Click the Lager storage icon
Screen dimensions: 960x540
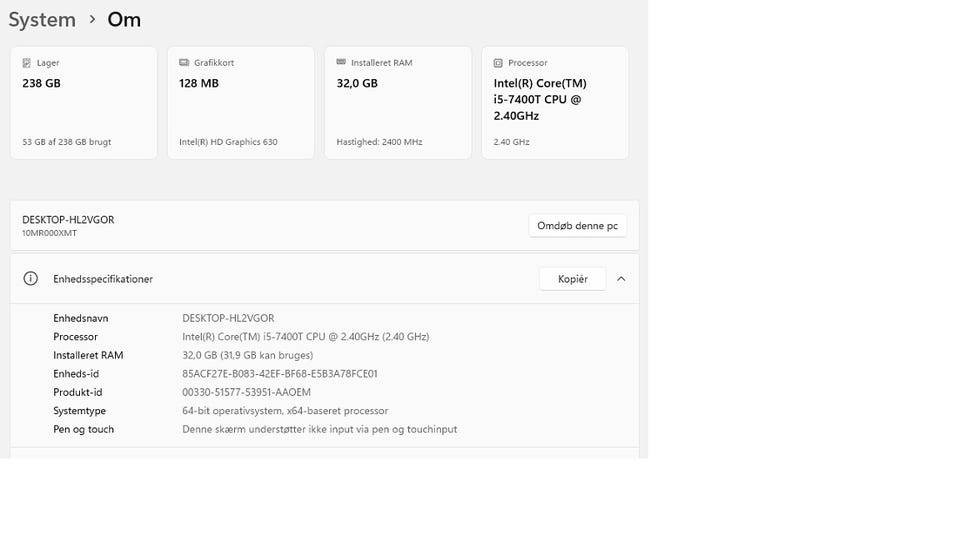point(27,63)
